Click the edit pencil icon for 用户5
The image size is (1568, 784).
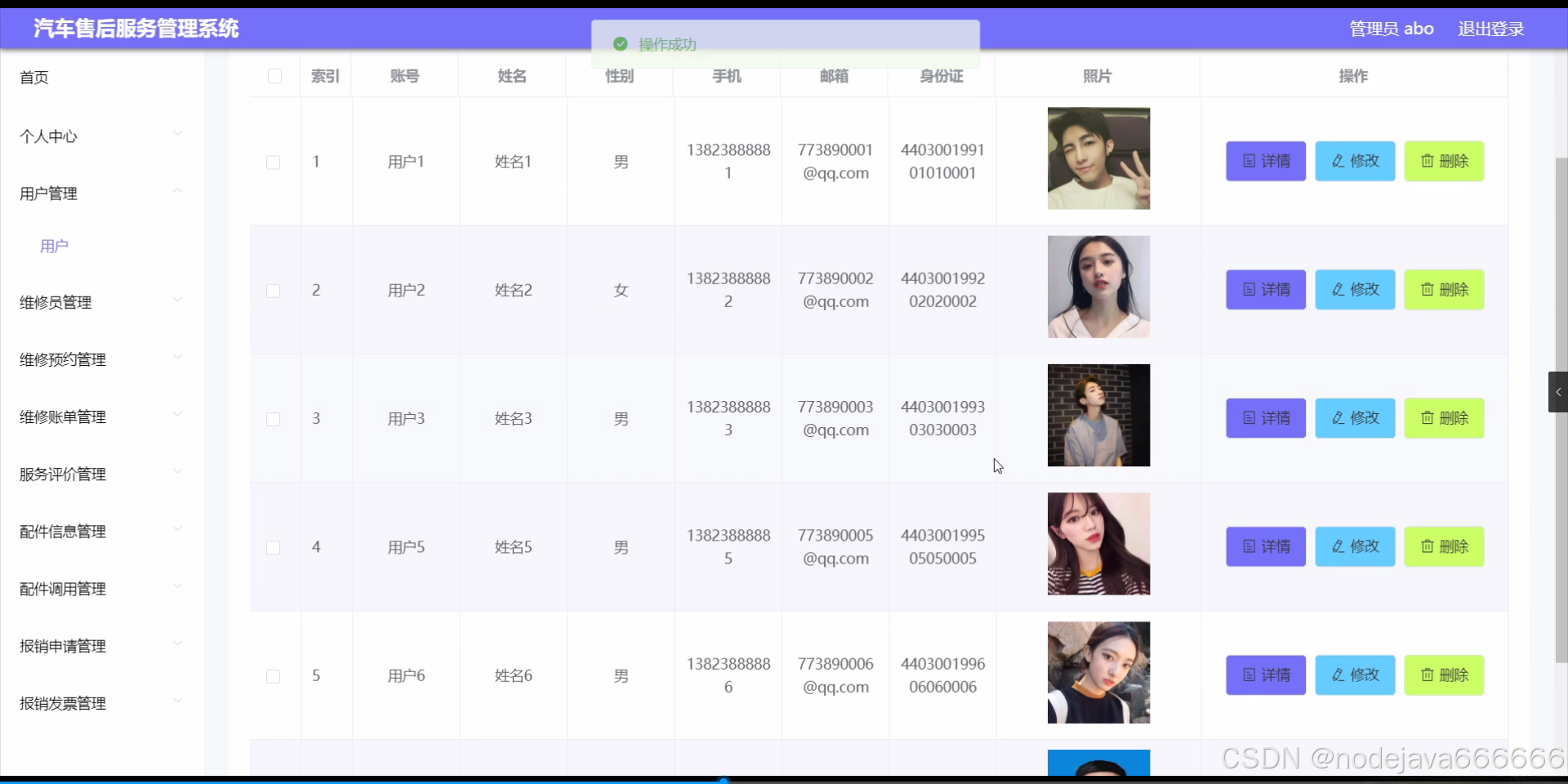coord(1339,546)
